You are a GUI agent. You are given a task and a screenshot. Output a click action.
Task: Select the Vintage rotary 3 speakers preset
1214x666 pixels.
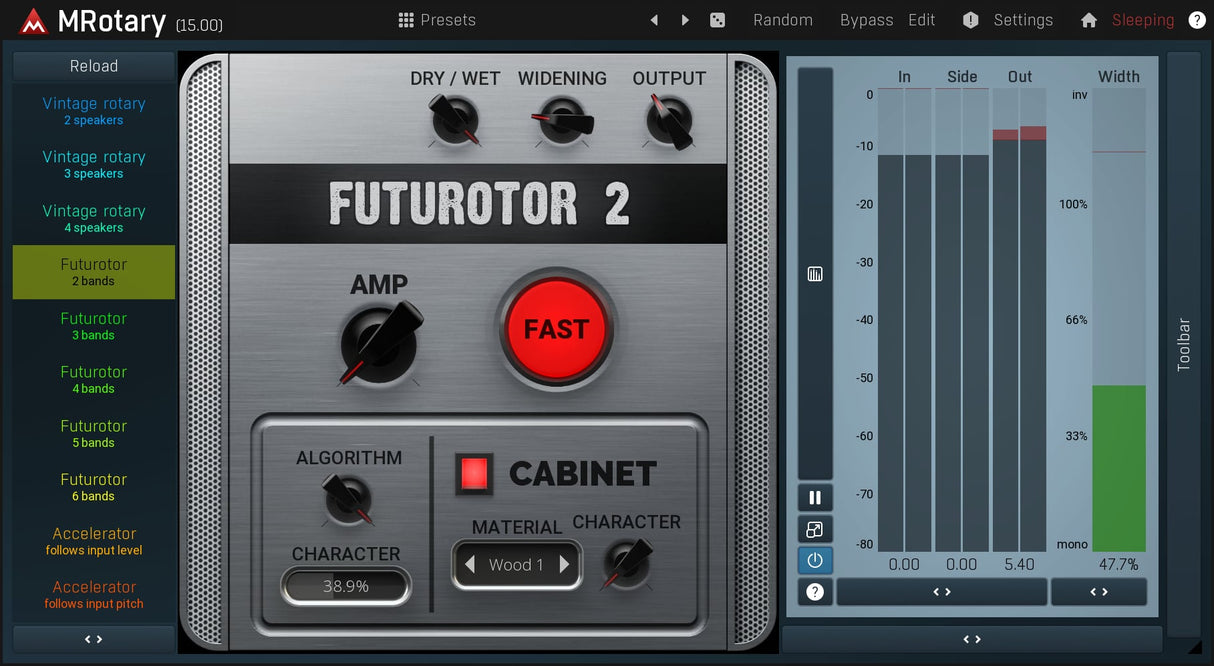tap(94, 164)
